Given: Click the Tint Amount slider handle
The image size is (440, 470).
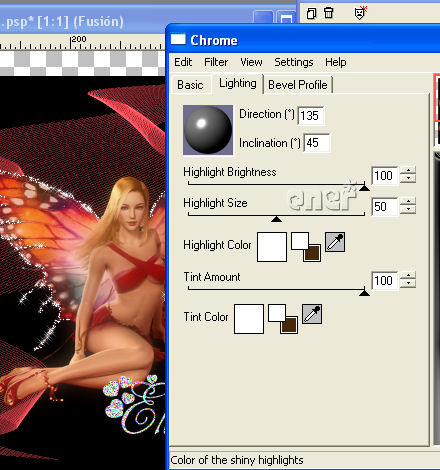Looking at the screenshot, I should tap(364, 292).
